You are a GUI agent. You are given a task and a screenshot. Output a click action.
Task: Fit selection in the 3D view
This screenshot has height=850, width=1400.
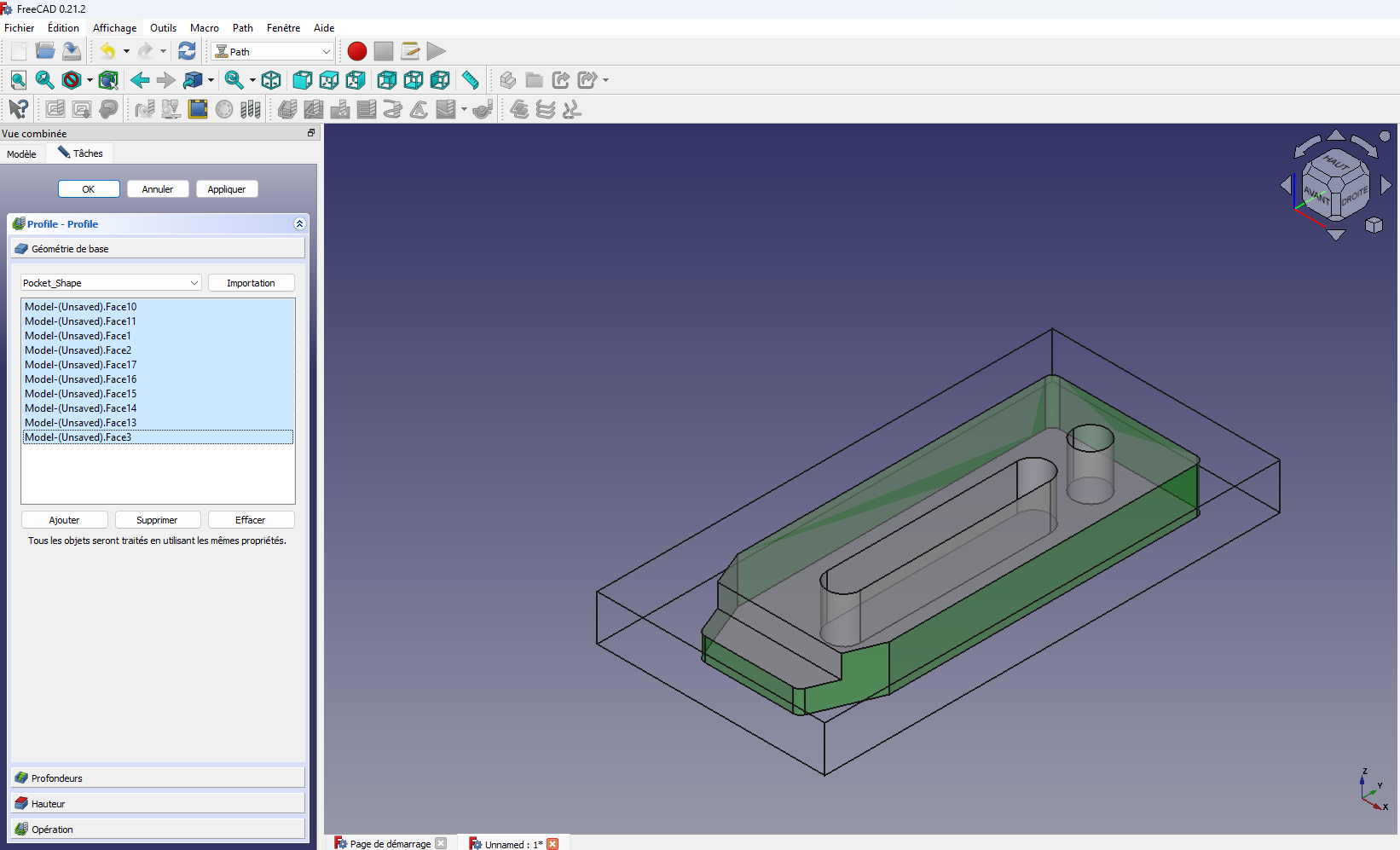pos(45,80)
